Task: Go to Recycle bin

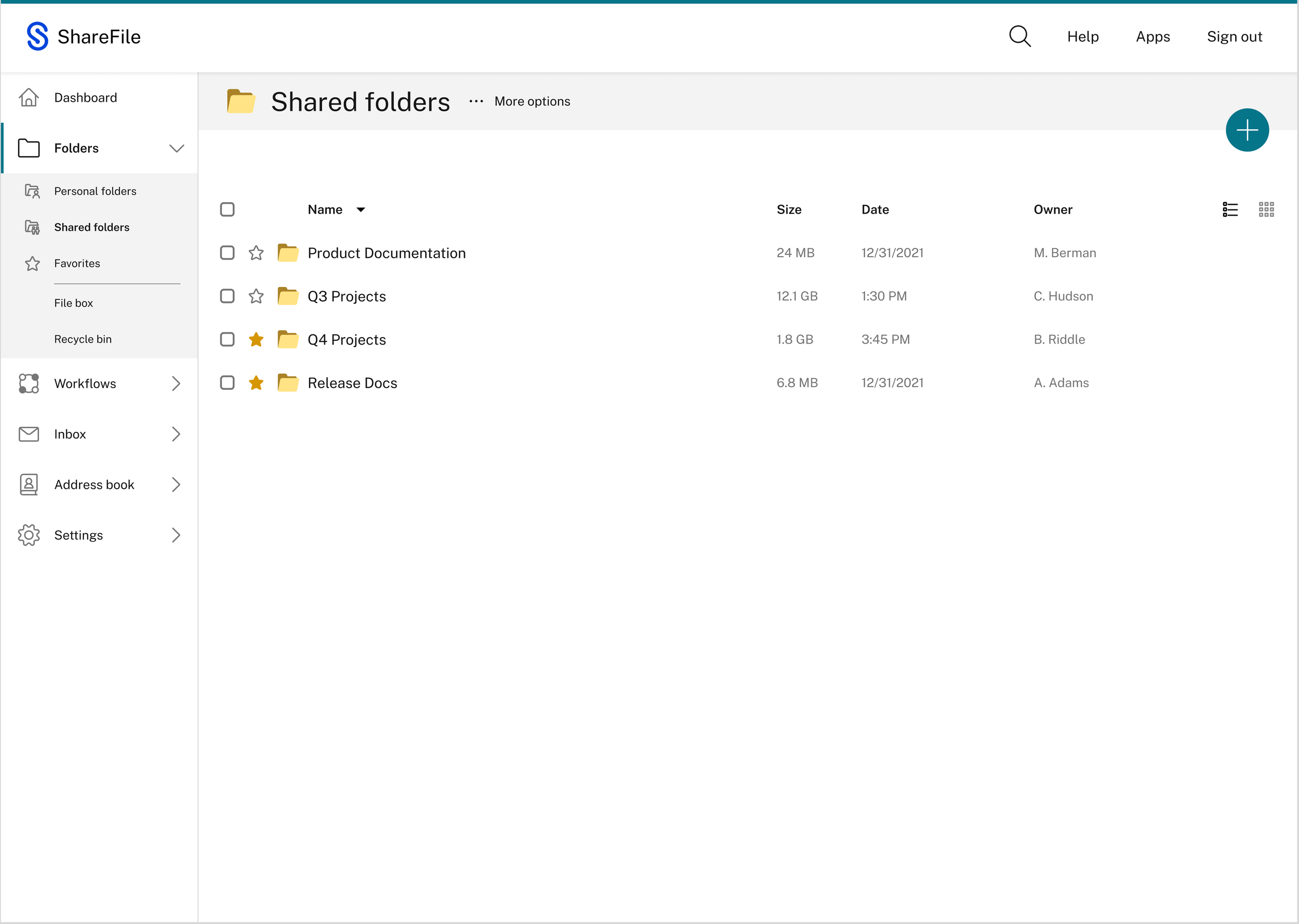Action: coord(83,339)
